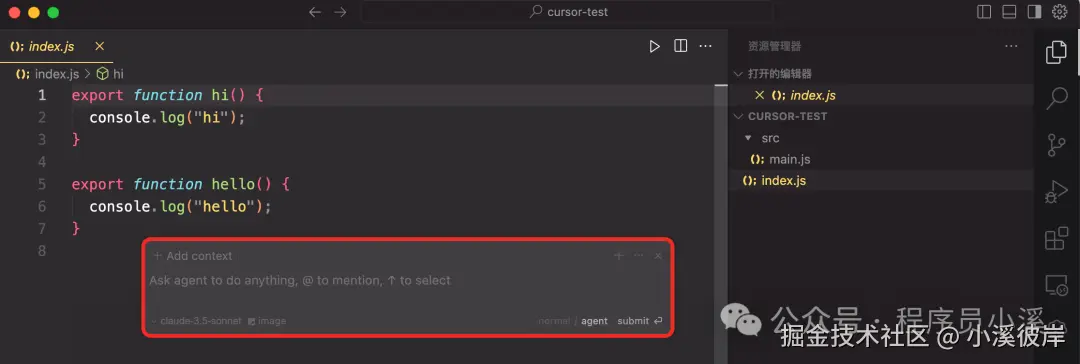1080x364 pixels.
Task: Open main.js in the file tree
Action: coord(789,159)
